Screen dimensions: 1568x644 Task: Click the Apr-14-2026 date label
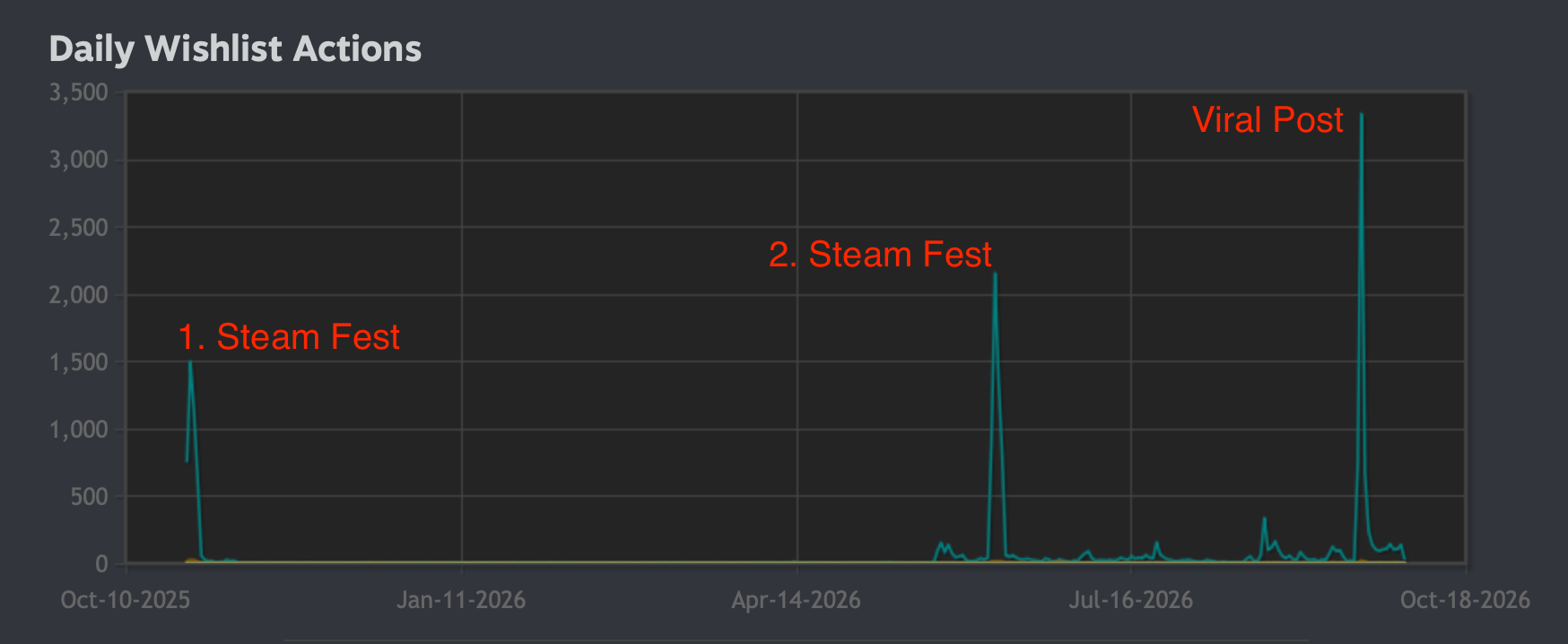pos(797,599)
